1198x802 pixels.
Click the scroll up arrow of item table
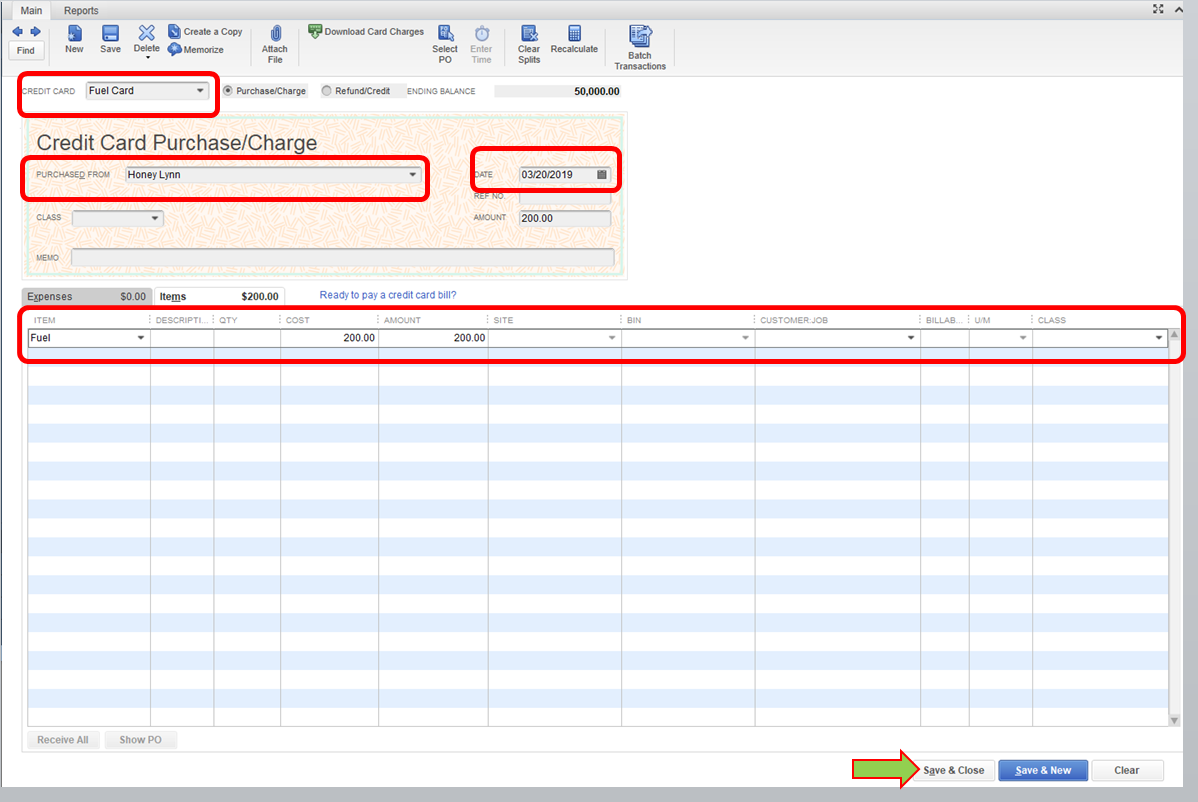click(x=1174, y=335)
